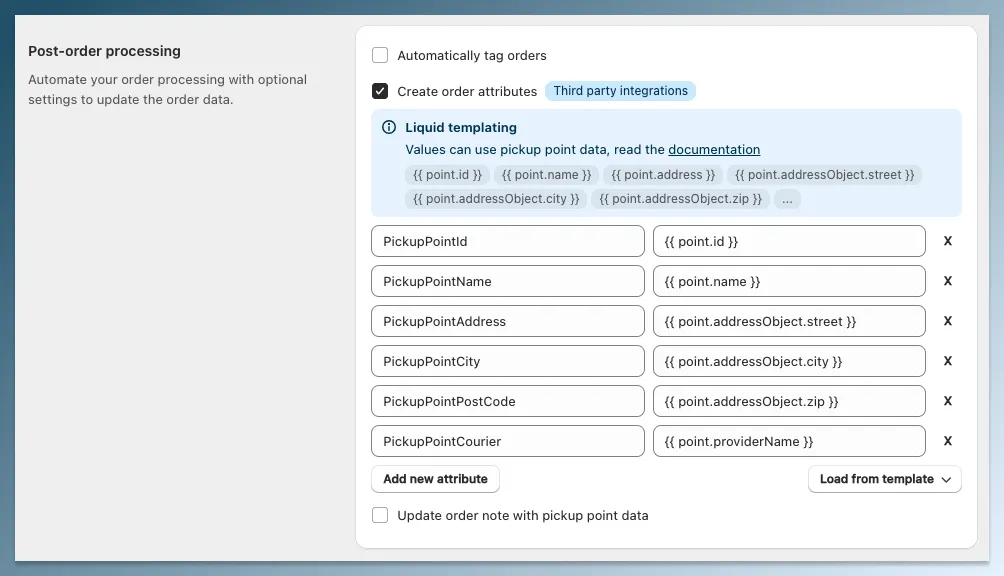Remove the PickupPointCourier attribute row

coord(948,441)
